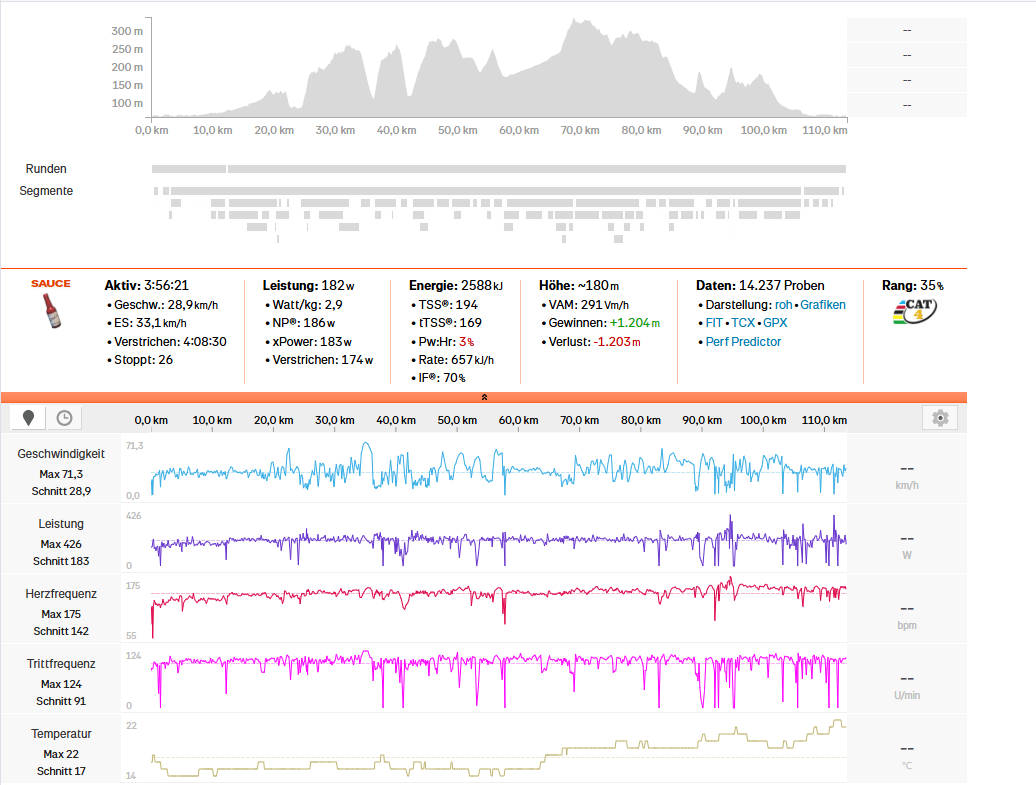Open the roh data view link
1036x785 pixels.
[783, 305]
